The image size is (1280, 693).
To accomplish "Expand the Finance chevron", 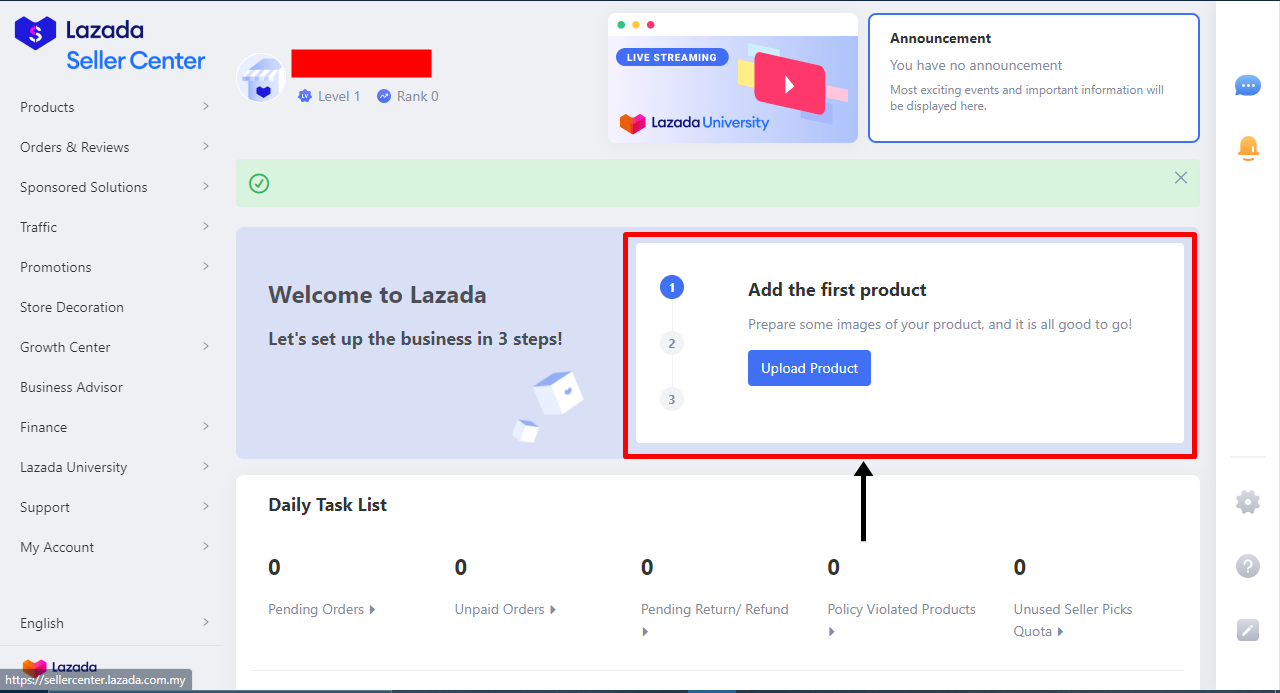I will click(206, 426).
